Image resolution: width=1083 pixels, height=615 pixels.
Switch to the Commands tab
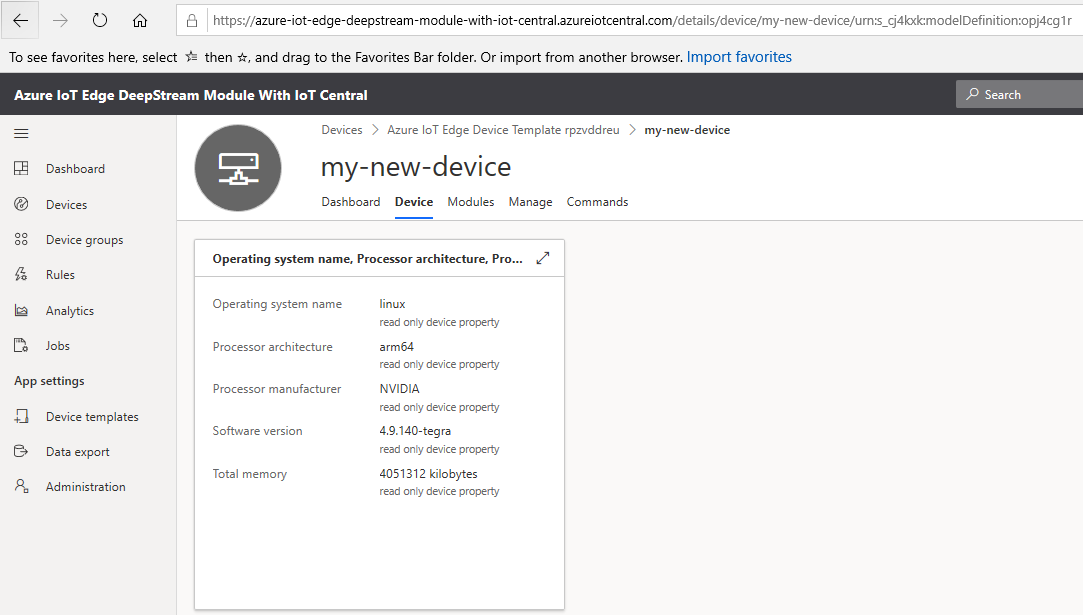point(597,202)
